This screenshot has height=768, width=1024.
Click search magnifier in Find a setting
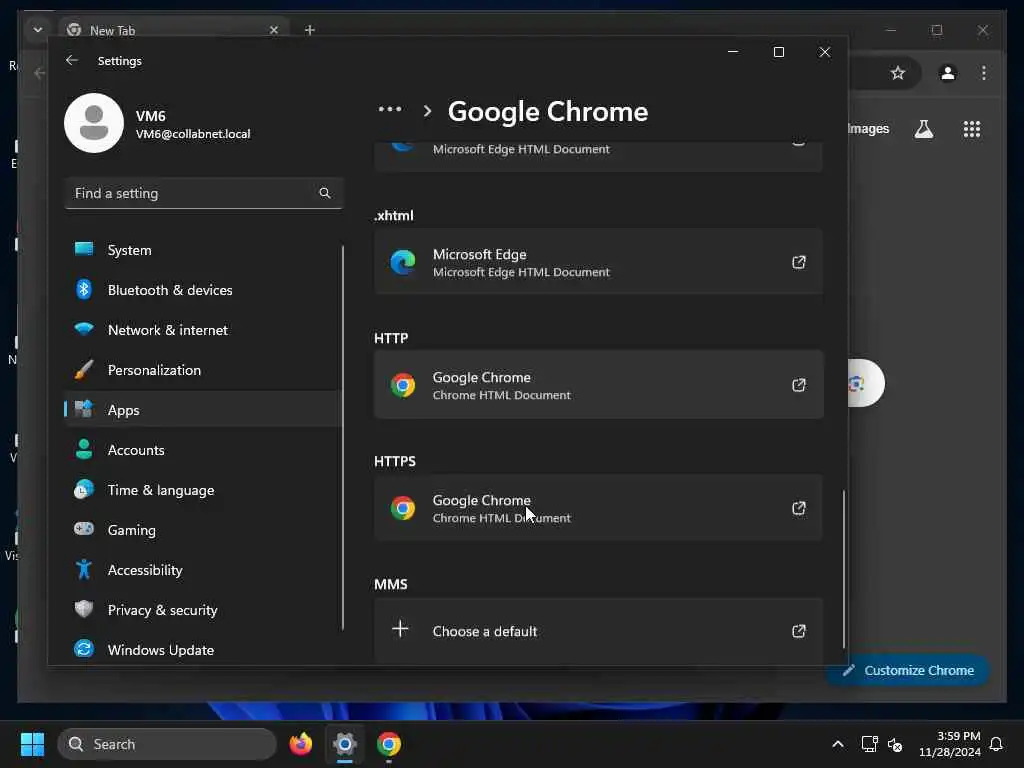click(x=325, y=193)
